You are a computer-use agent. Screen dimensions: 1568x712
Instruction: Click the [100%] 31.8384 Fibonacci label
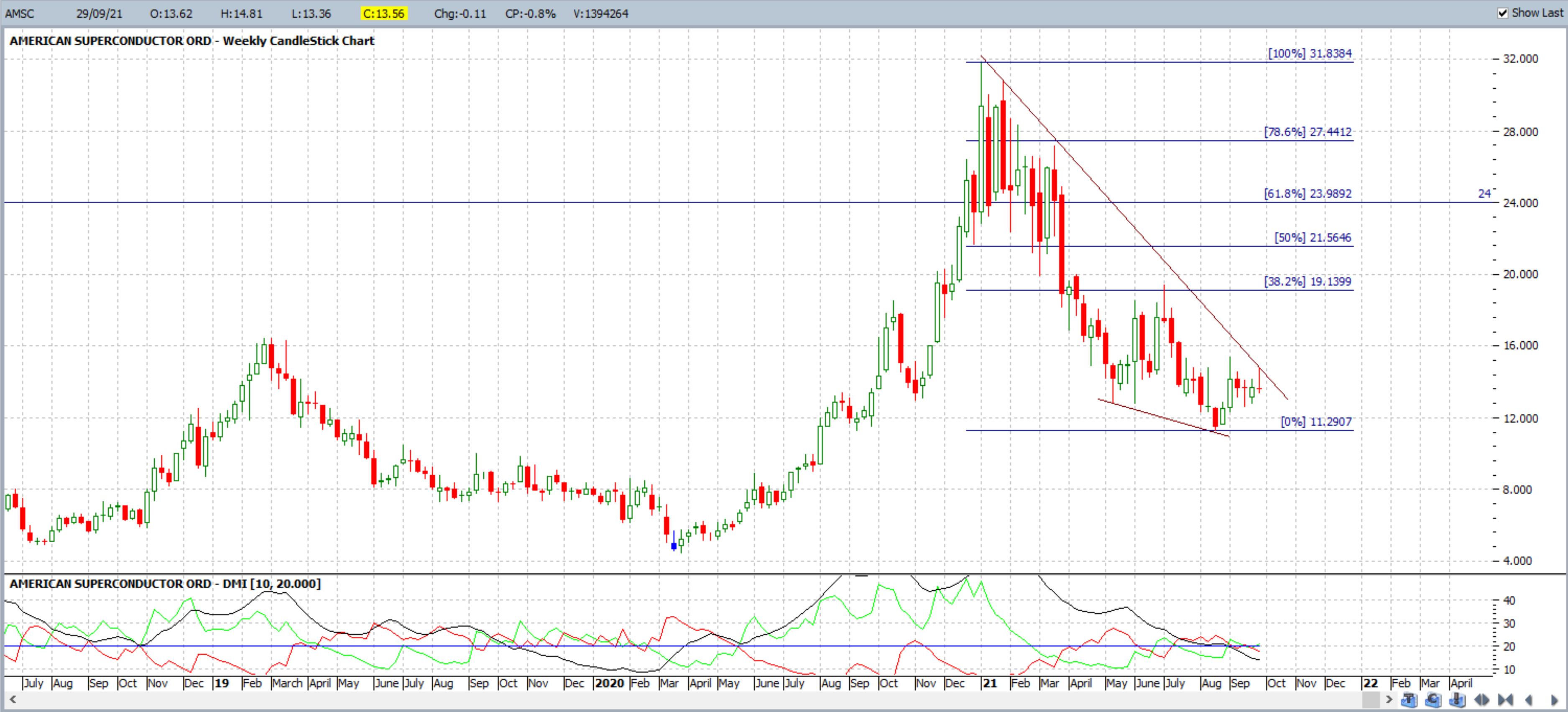(x=1310, y=54)
